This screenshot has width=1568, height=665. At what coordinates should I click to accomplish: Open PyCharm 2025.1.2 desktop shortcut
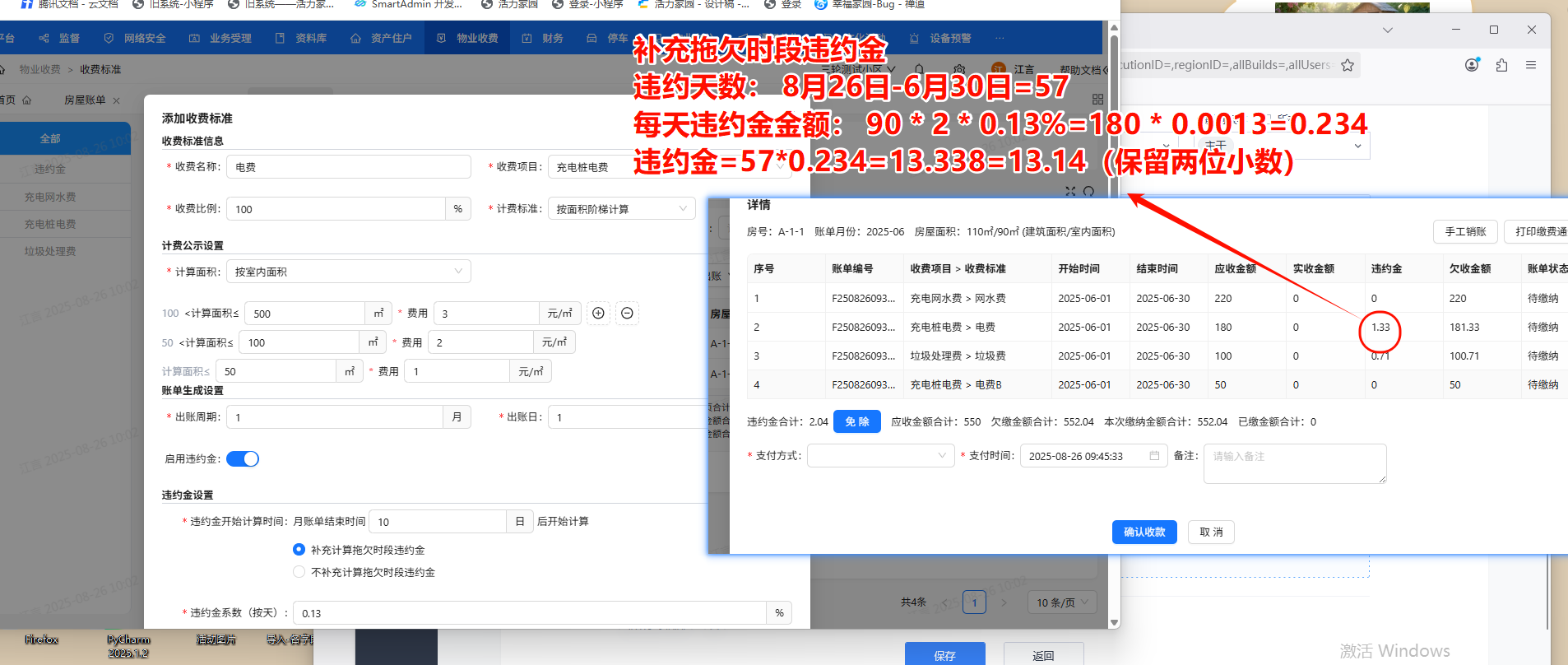click(x=128, y=645)
